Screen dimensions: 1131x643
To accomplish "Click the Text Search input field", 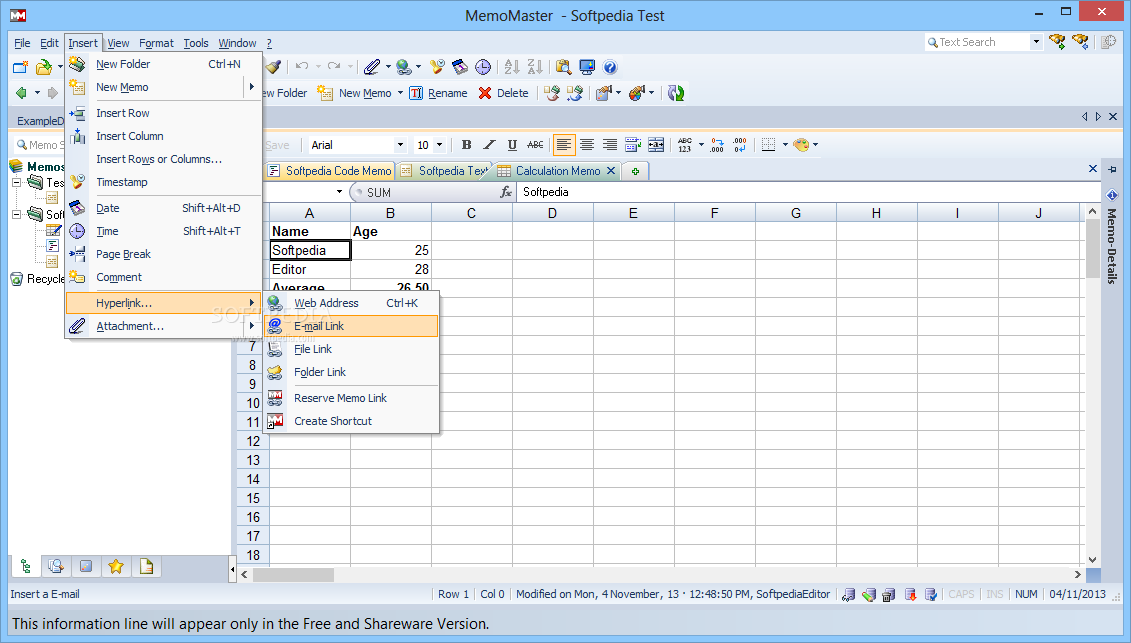I will coord(978,42).
